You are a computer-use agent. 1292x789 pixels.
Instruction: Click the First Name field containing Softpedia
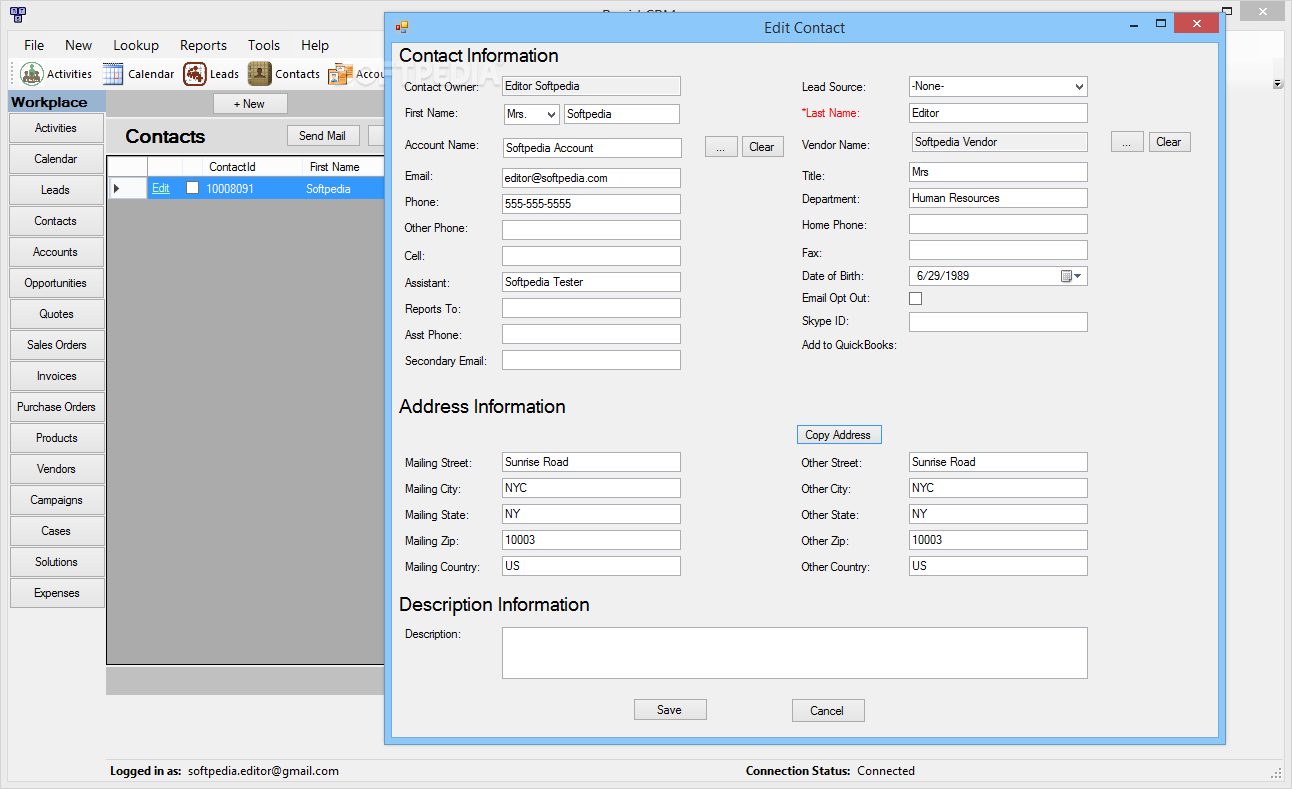click(x=622, y=114)
